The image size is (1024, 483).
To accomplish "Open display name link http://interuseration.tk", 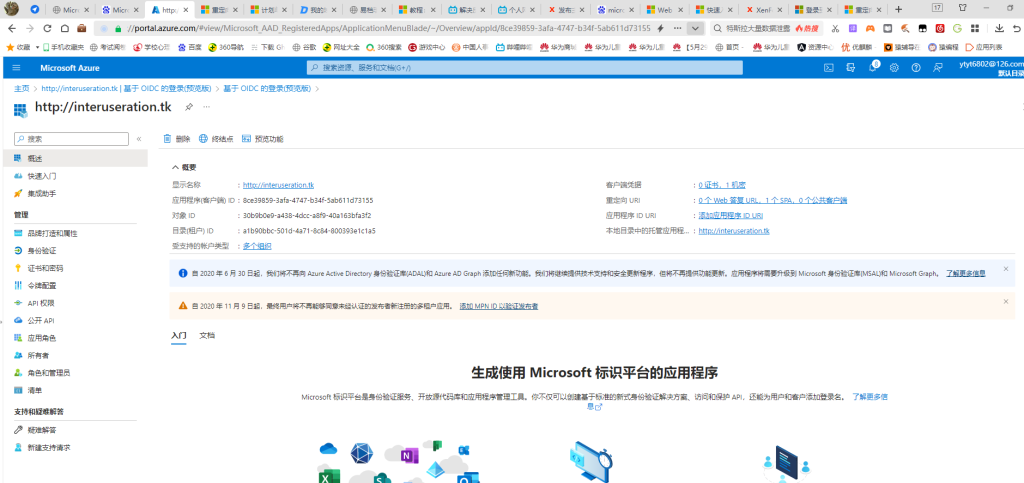I will [x=278, y=185].
